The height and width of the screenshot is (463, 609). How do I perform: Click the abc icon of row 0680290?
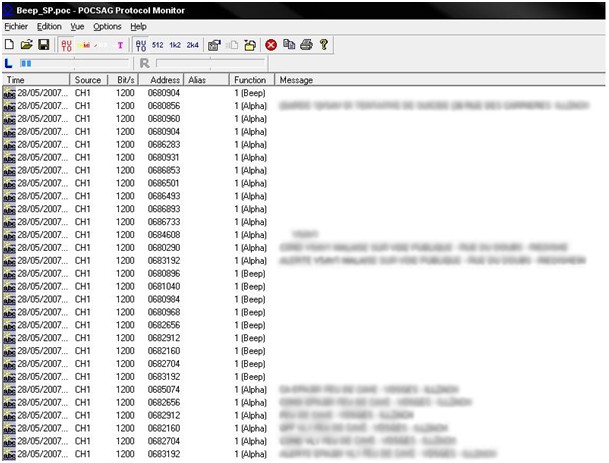pos(9,248)
